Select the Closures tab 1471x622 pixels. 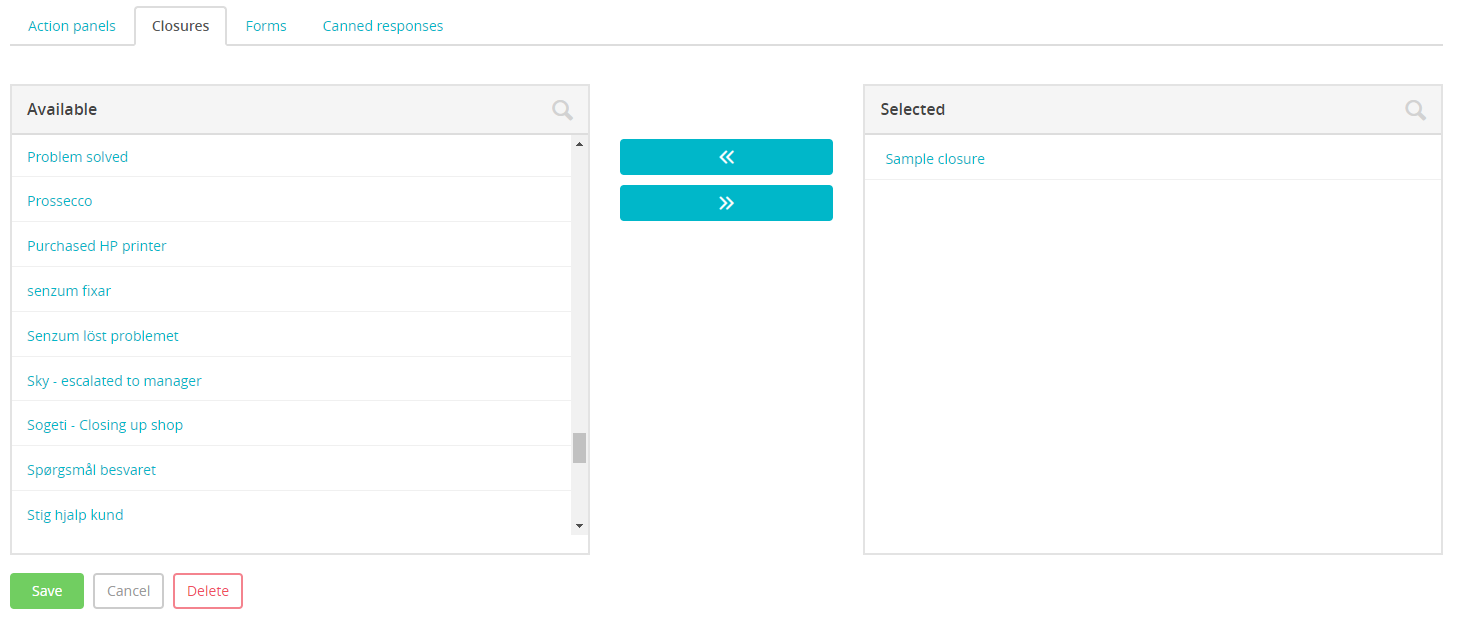[181, 26]
